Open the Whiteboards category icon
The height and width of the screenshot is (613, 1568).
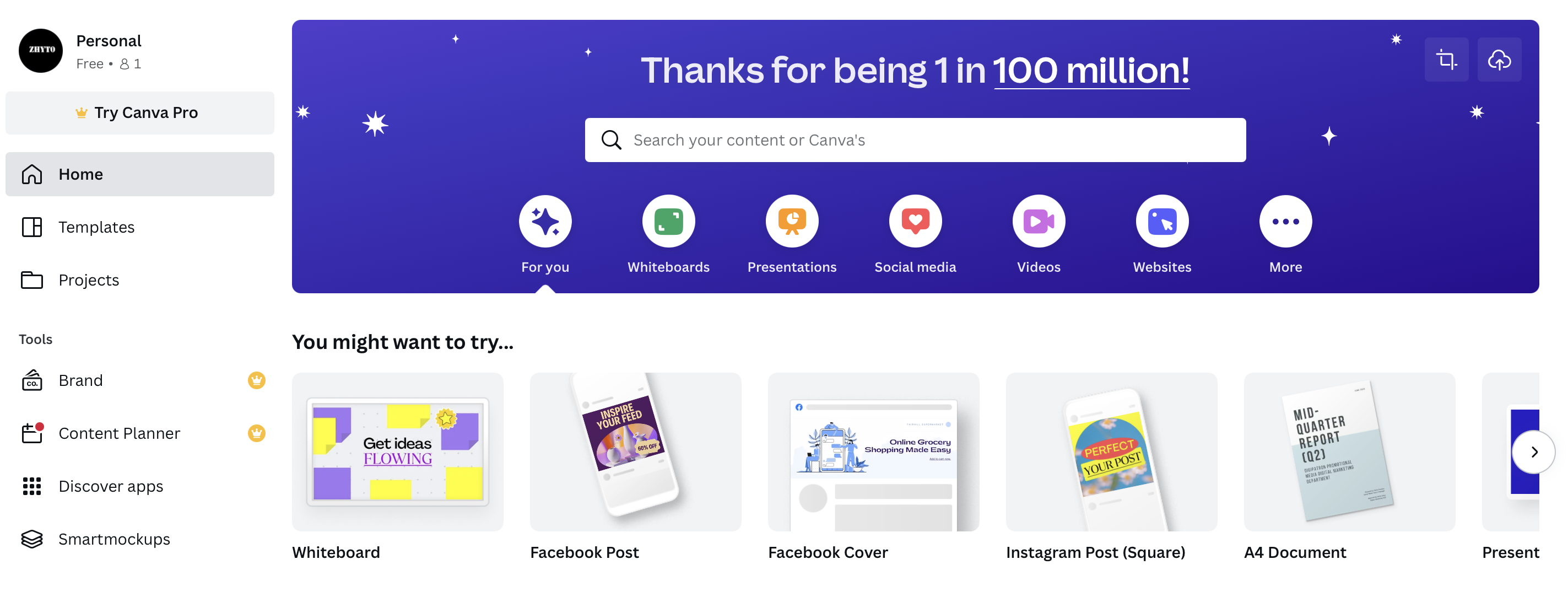tap(668, 222)
